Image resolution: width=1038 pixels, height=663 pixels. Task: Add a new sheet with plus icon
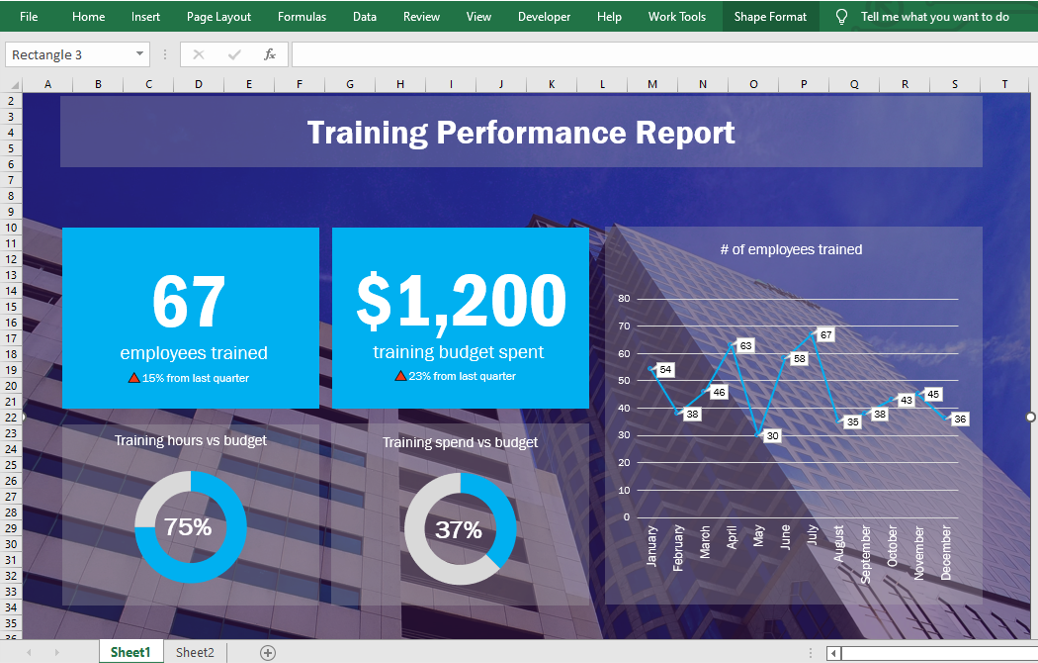[267, 653]
